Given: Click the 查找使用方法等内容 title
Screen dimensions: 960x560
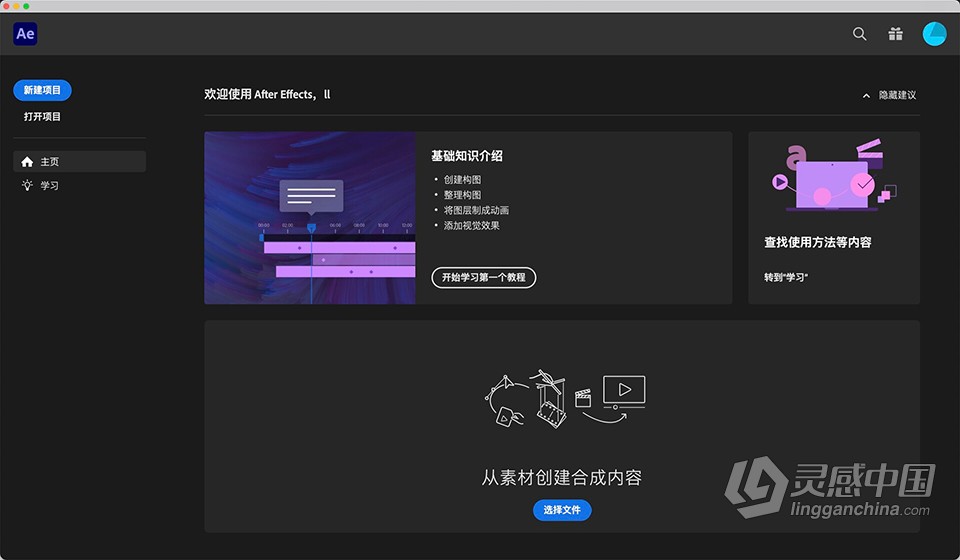Looking at the screenshot, I should [x=817, y=242].
